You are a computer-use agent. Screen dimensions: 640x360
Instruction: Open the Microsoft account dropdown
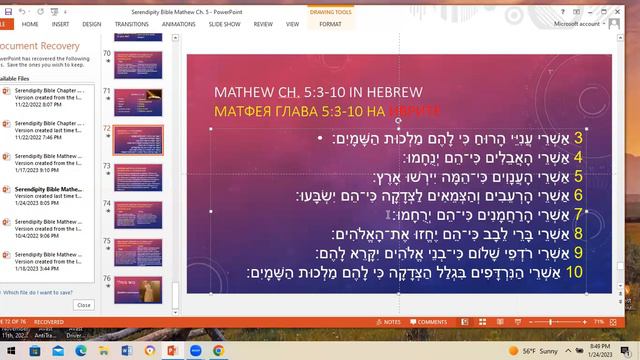tap(579, 24)
